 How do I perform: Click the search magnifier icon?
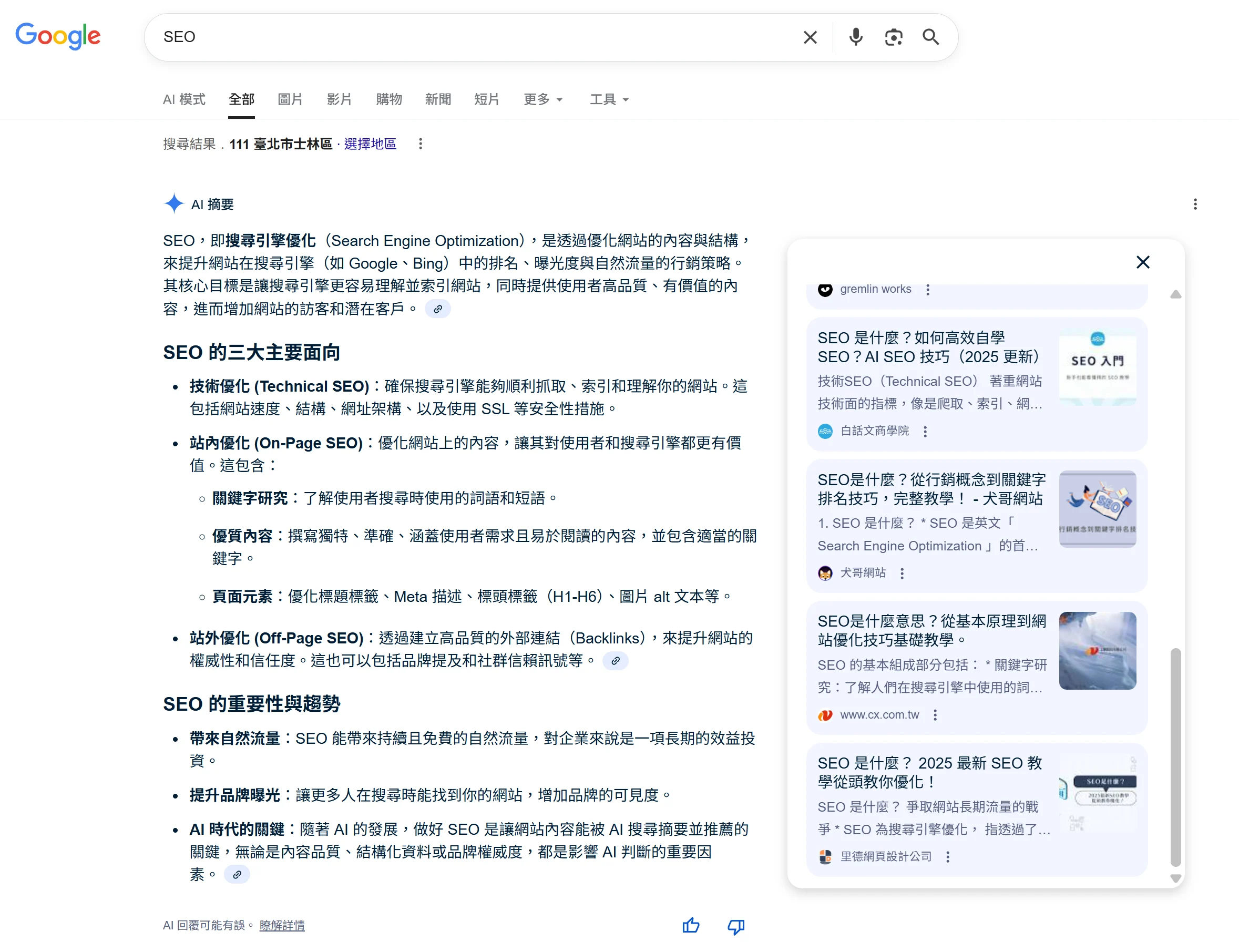[x=931, y=37]
